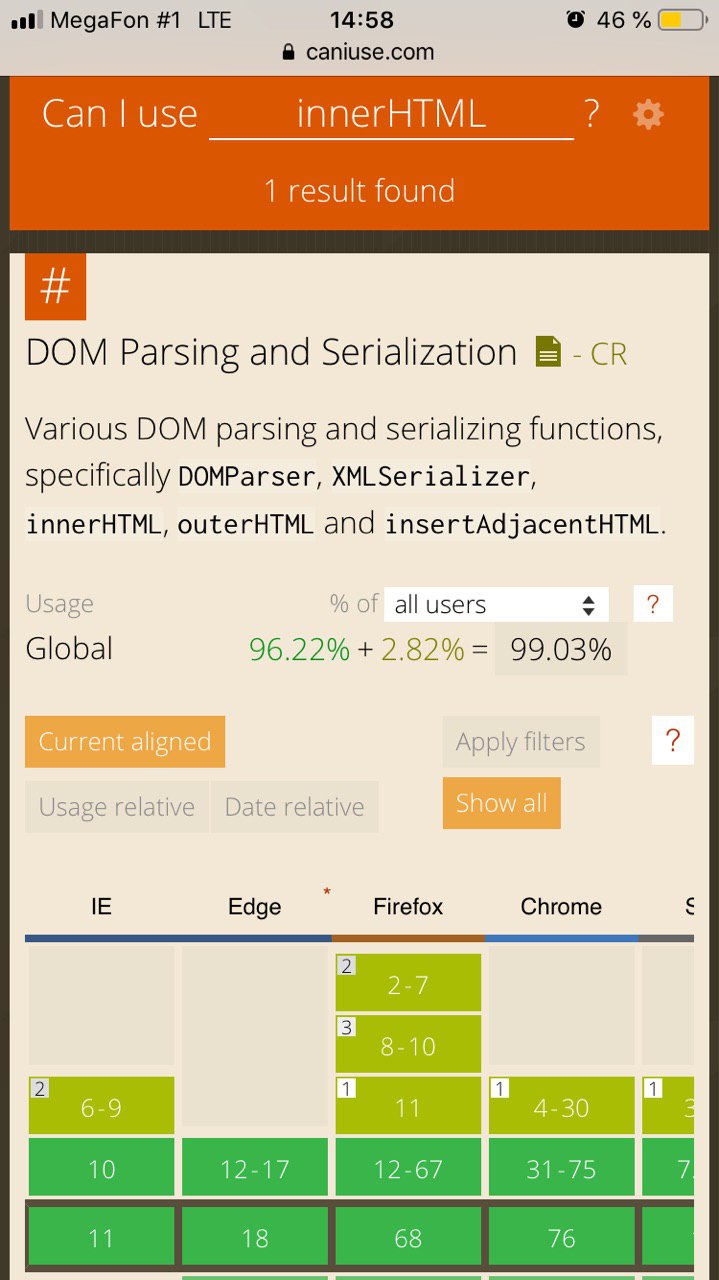
Task: Tap the filters help question mark
Action: click(x=673, y=741)
